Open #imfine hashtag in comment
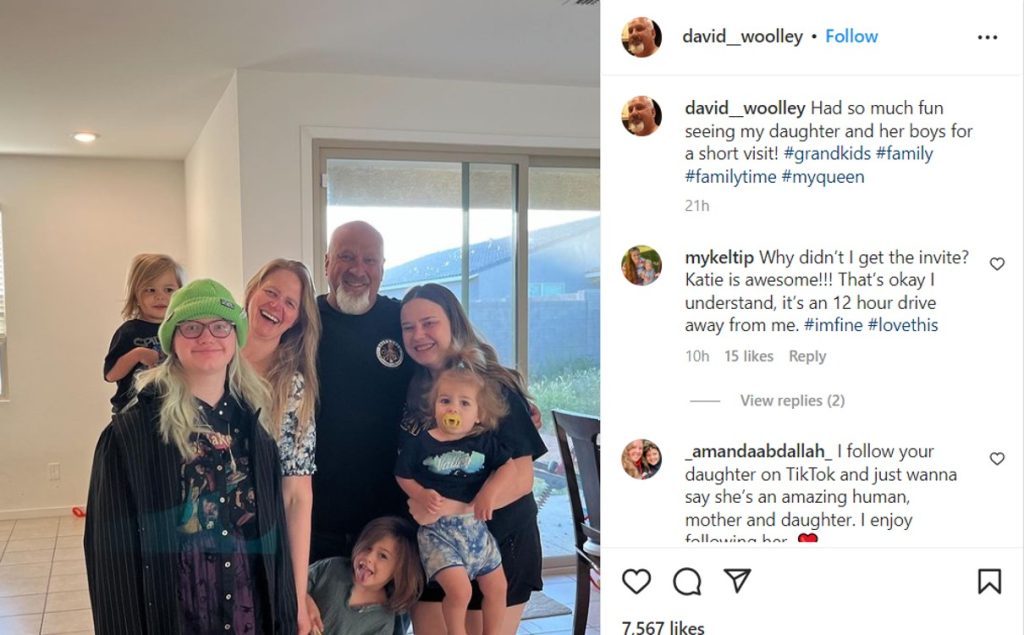 click(x=833, y=325)
